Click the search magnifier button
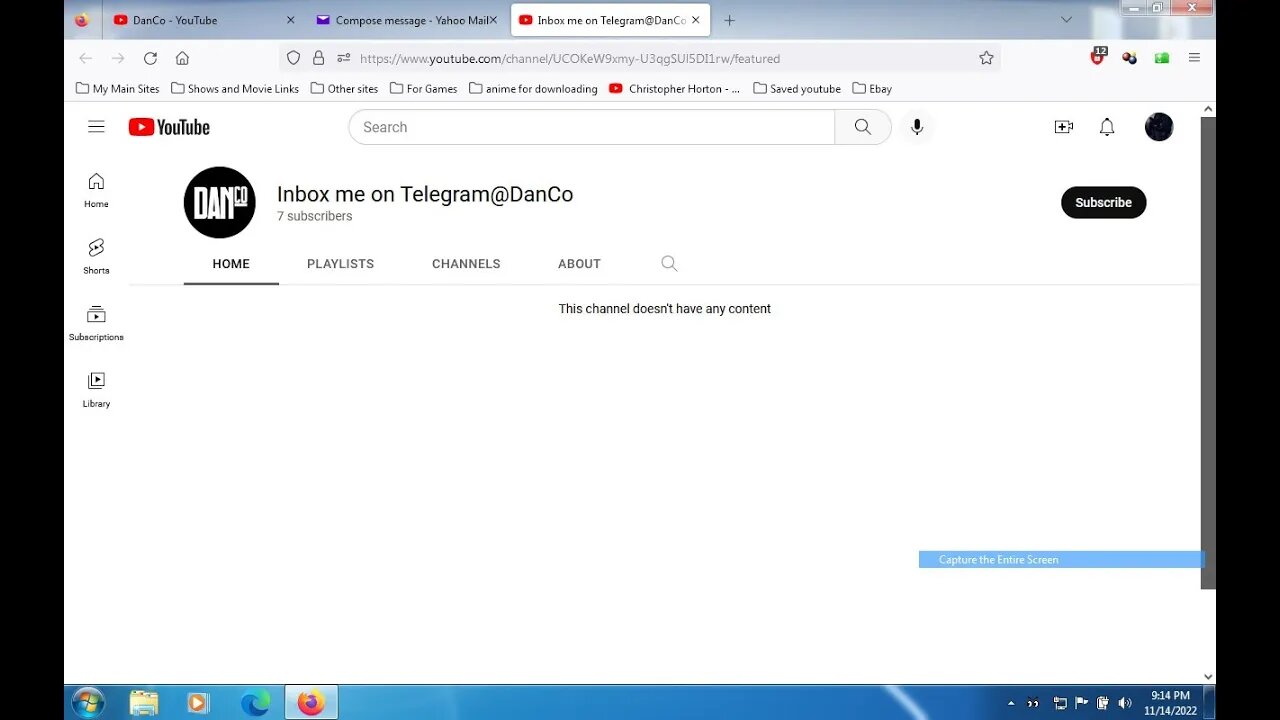The height and width of the screenshot is (720, 1280). click(863, 127)
